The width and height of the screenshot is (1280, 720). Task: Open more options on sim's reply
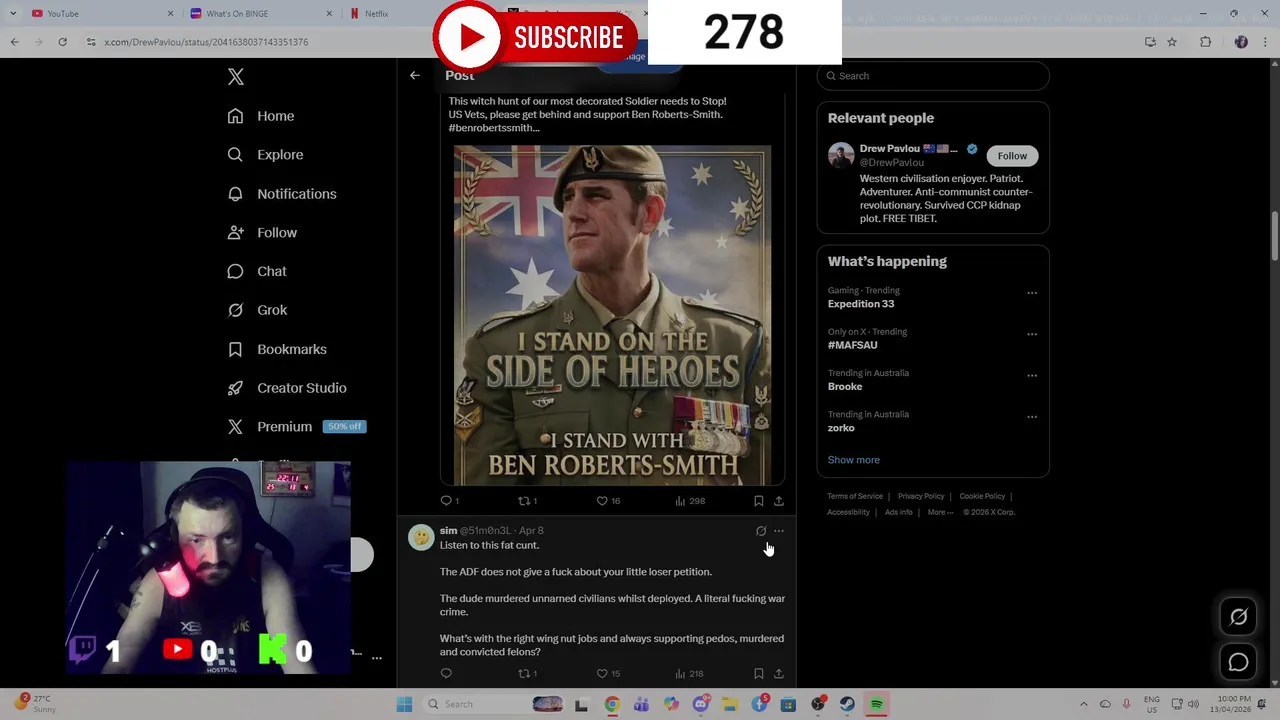coord(779,531)
